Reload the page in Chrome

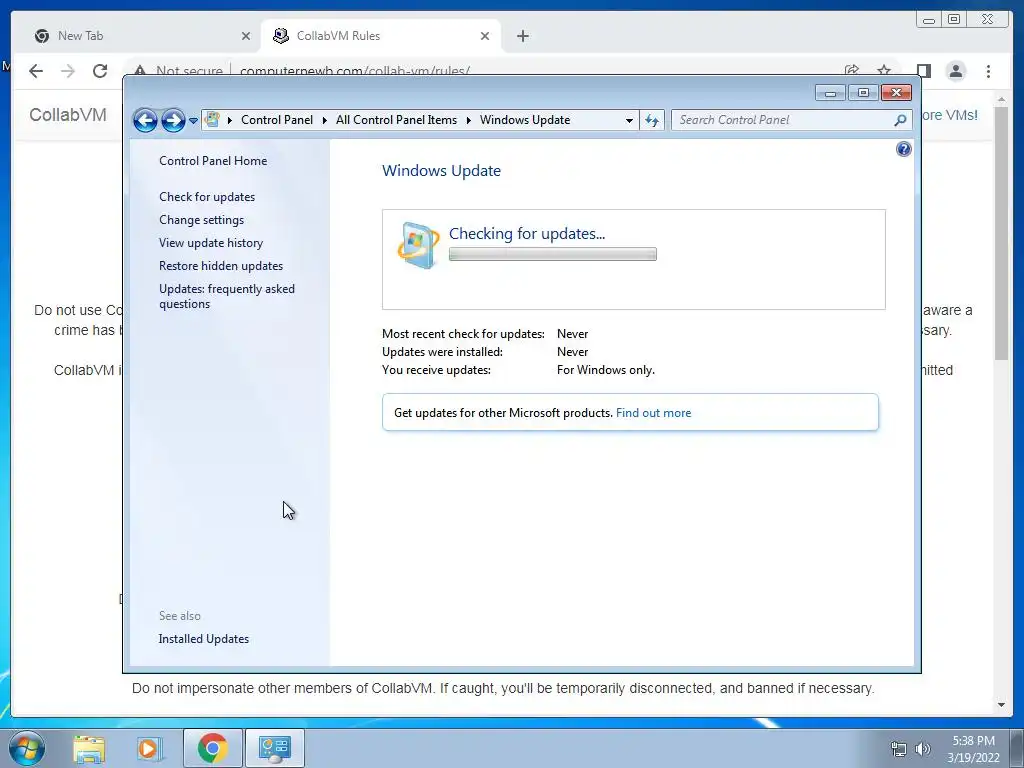(x=100, y=71)
